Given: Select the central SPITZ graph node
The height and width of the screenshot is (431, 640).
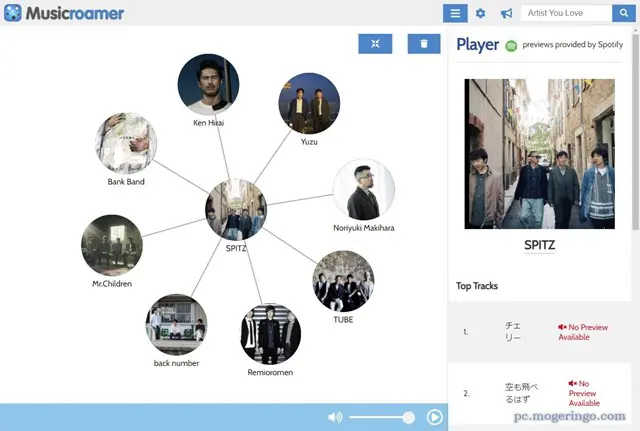Looking at the screenshot, I should coord(236,209).
